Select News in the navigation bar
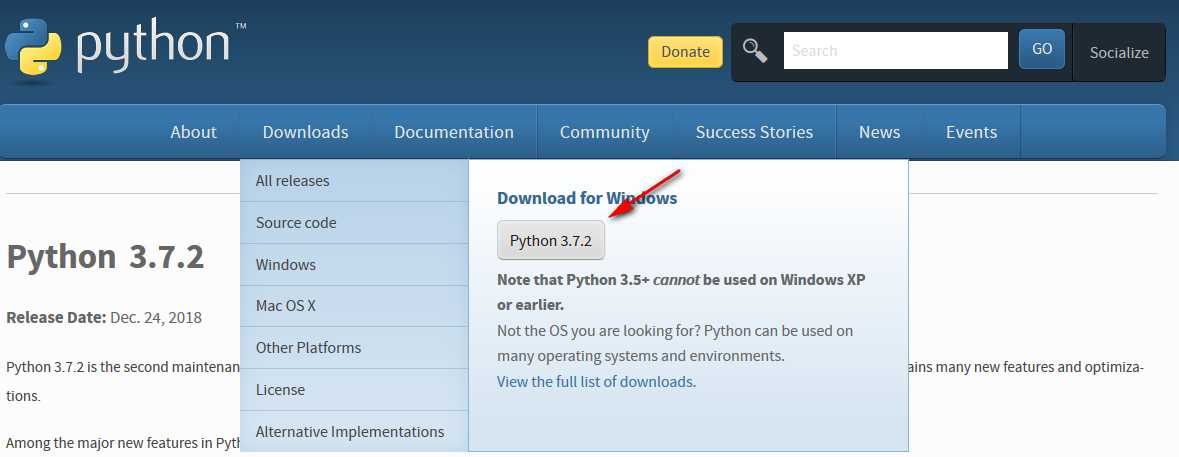1179x457 pixels. [879, 132]
